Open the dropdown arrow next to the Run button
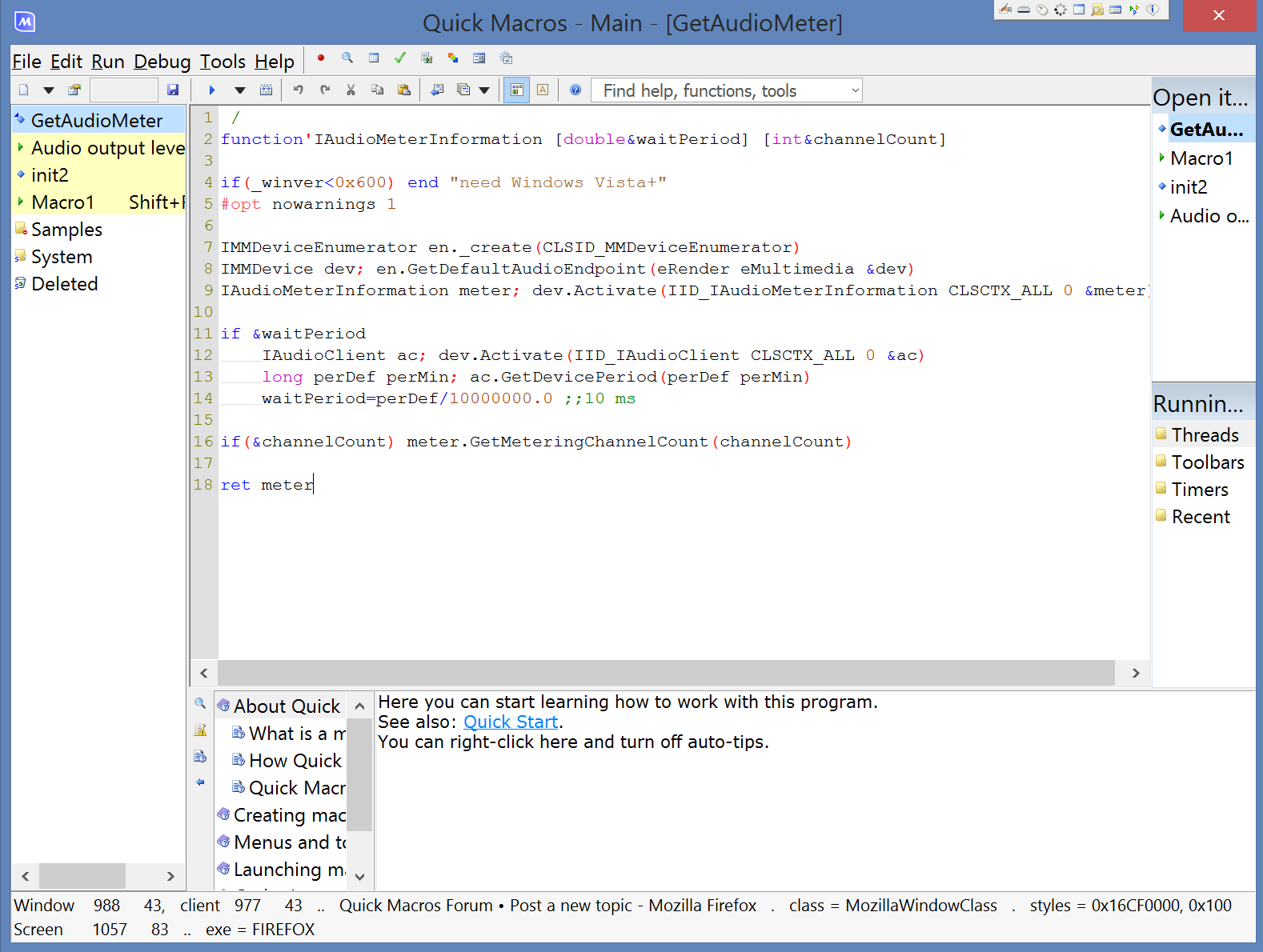This screenshot has height=952, width=1263. (x=239, y=90)
